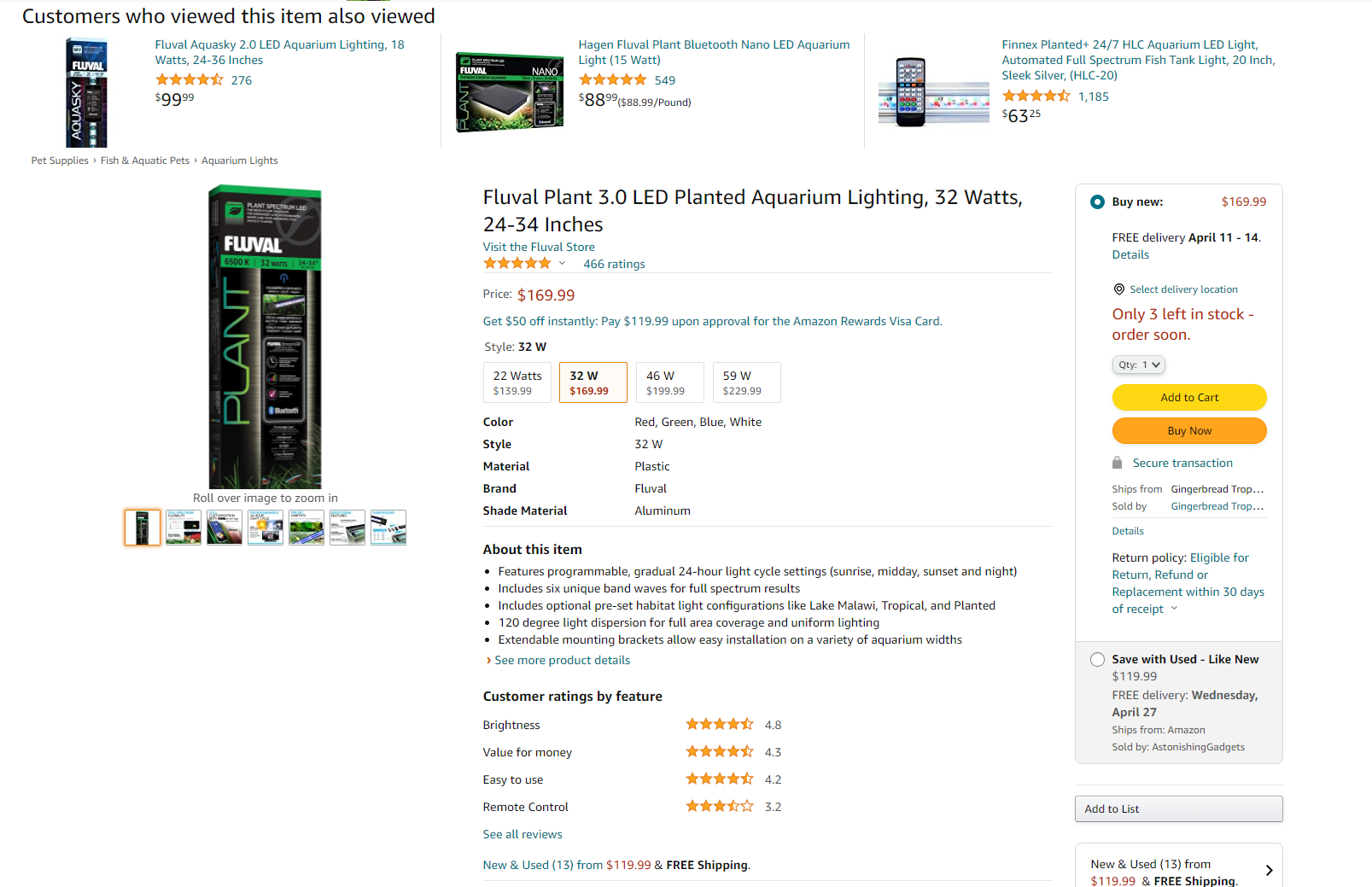
Task: Select the third product thumbnail image
Action: [225, 528]
